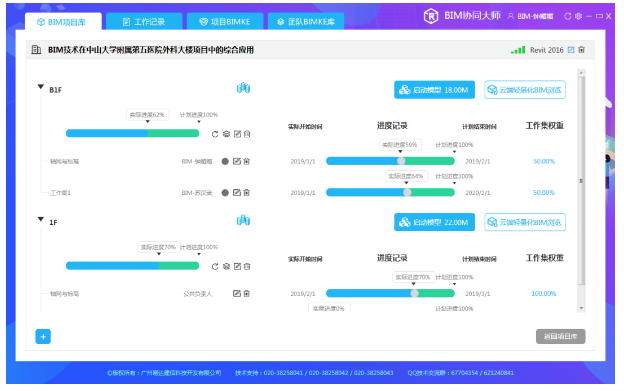
Task: Delete the 工作集1 workset
Action: click(246, 193)
